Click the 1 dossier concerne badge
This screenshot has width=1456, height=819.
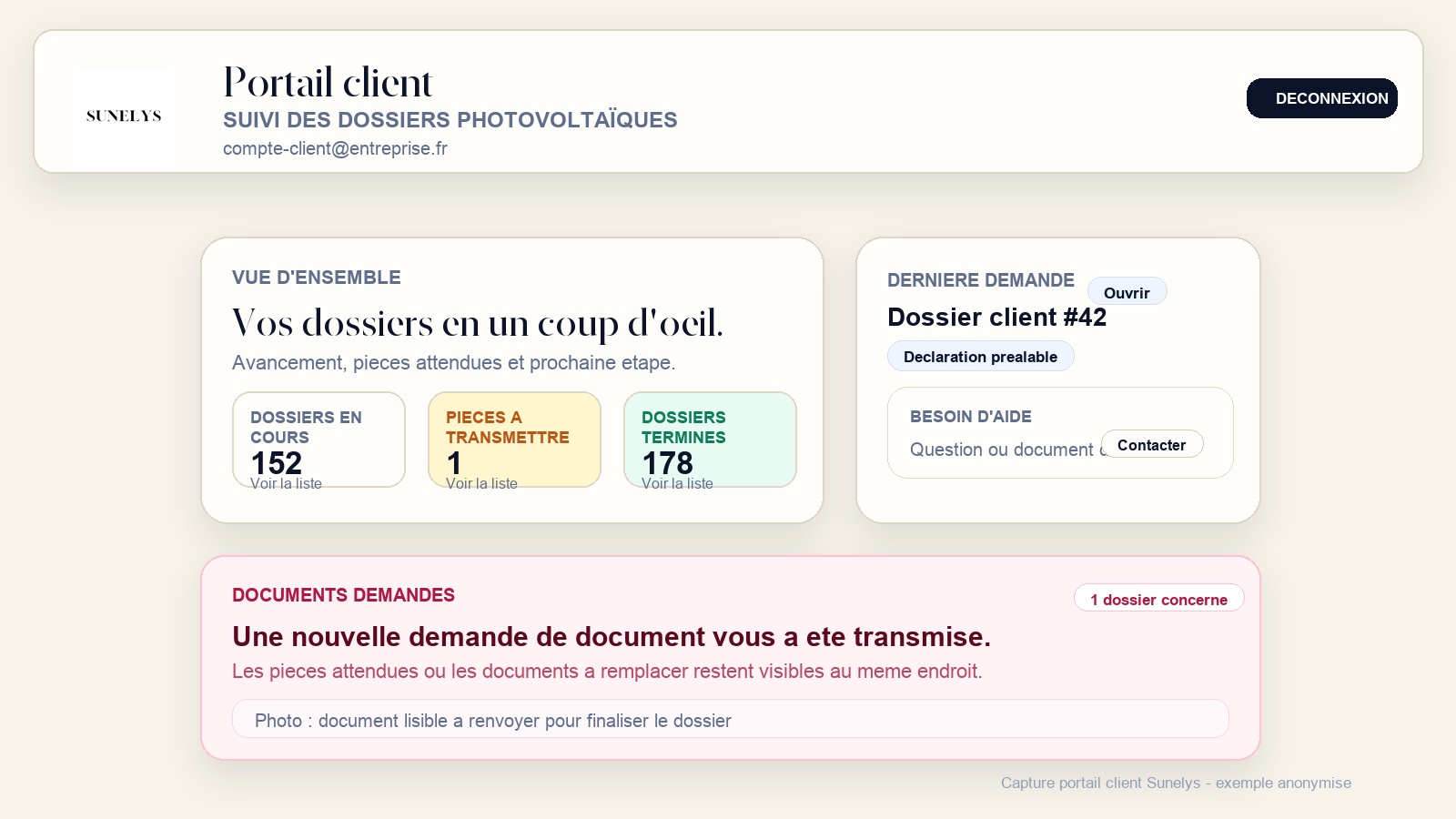coord(1158,599)
